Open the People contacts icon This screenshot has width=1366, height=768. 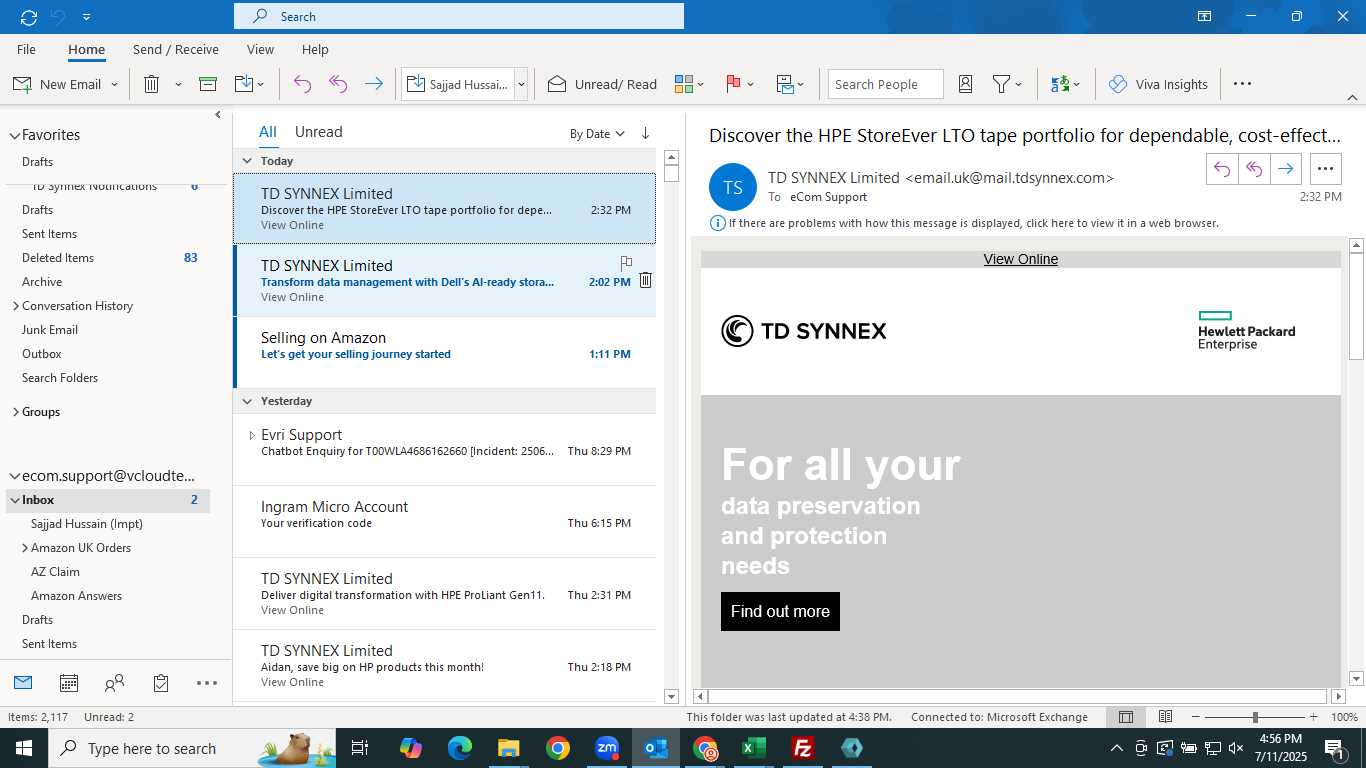click(115, 683)
